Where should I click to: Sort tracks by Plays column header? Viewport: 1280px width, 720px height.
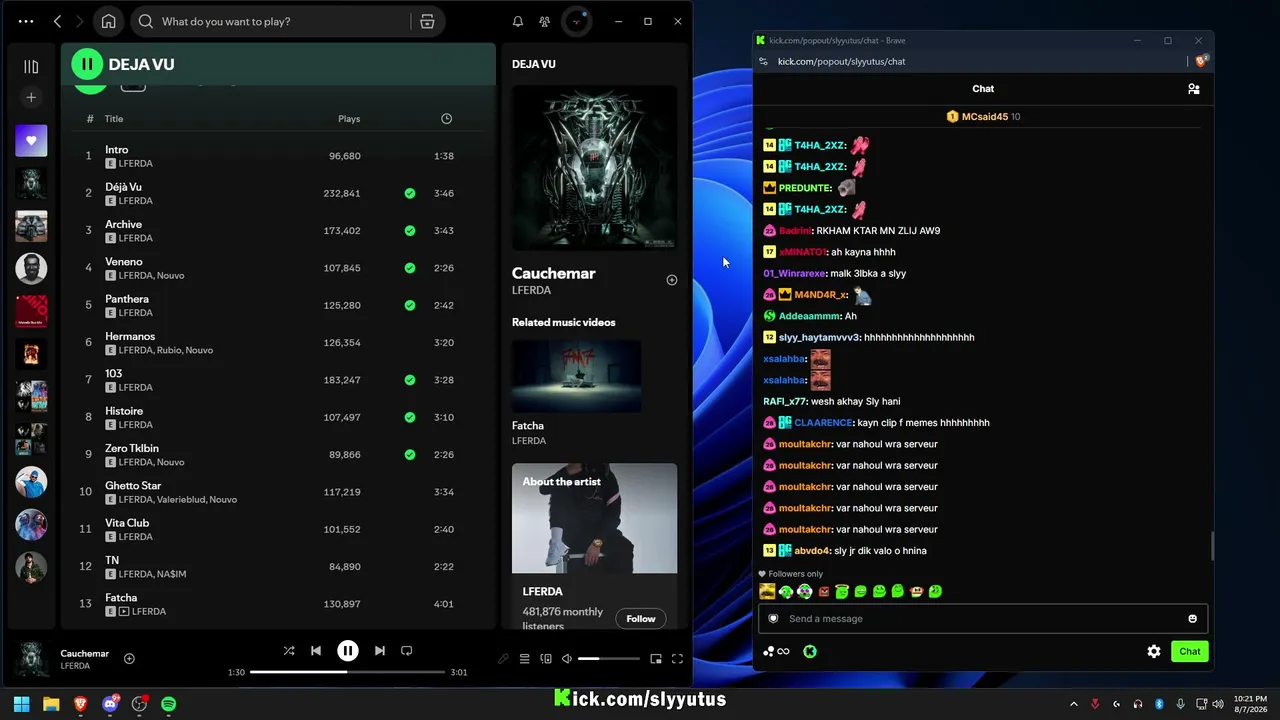point(349,119)
